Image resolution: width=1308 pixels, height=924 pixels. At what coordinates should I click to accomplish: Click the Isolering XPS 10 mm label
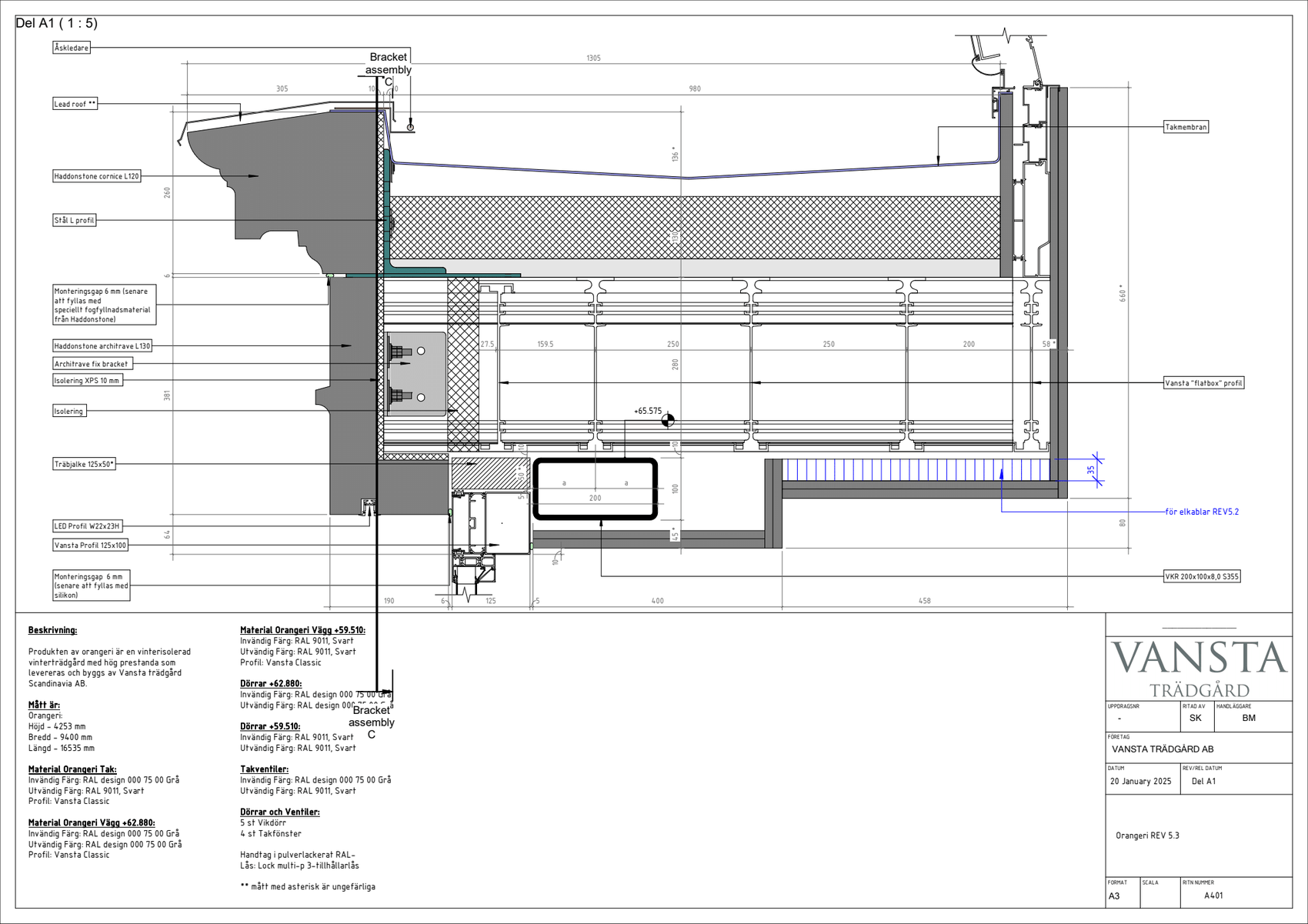87,380
